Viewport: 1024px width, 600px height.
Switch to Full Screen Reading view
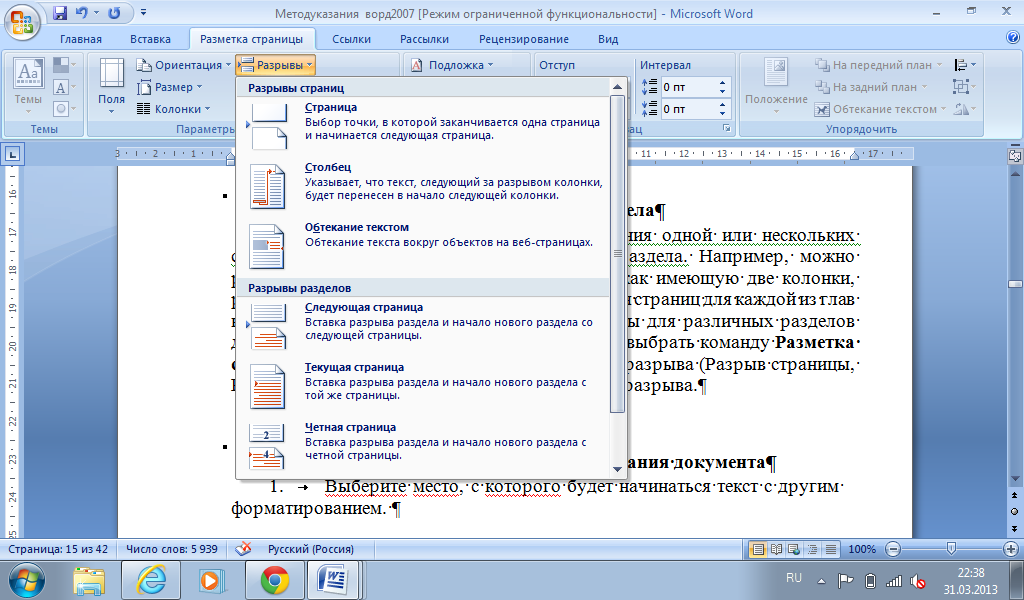[776, 549]
